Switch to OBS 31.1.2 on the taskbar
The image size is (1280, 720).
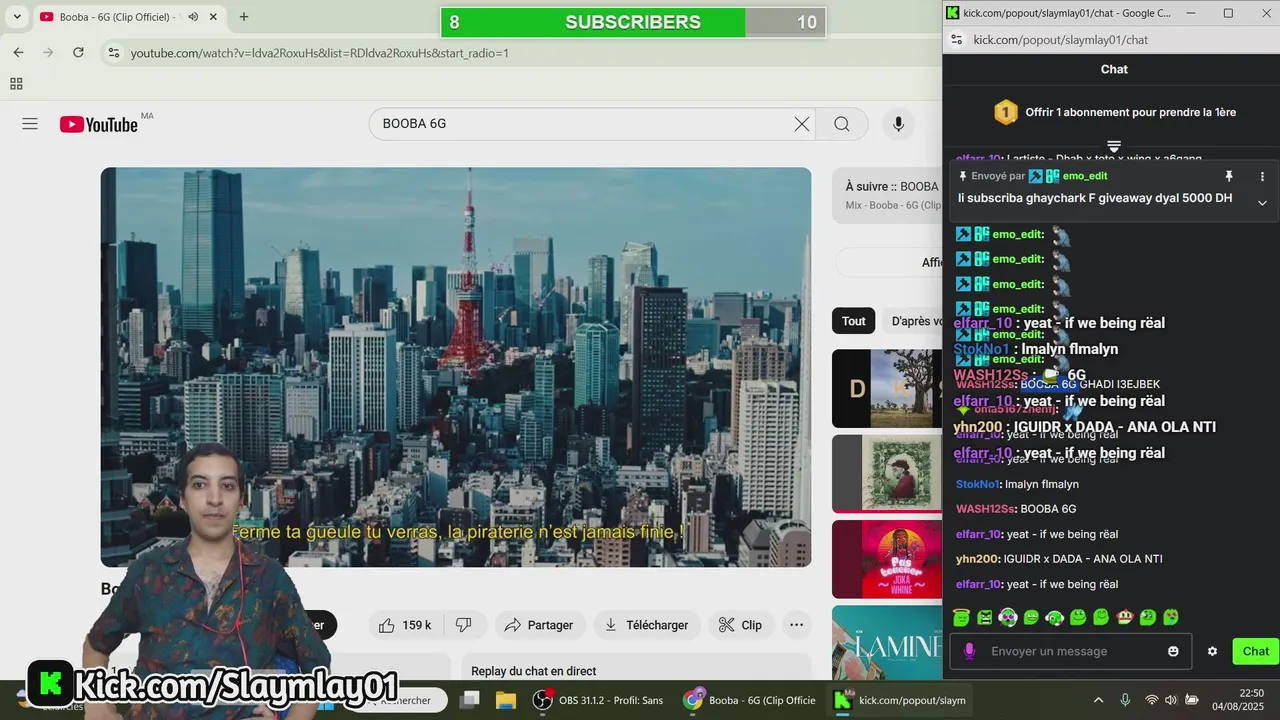point(599,700)
